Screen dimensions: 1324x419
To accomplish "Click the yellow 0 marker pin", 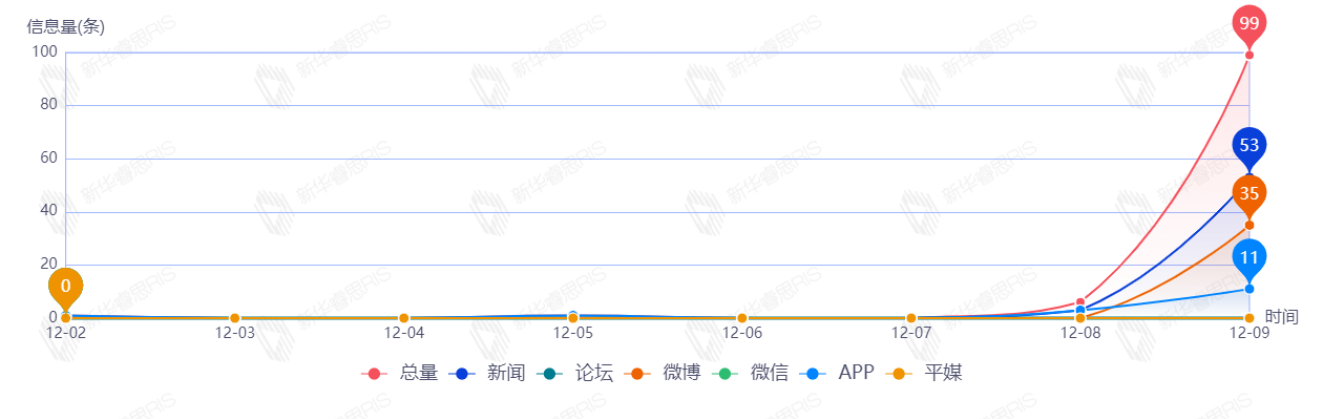I will coord(66,286).
